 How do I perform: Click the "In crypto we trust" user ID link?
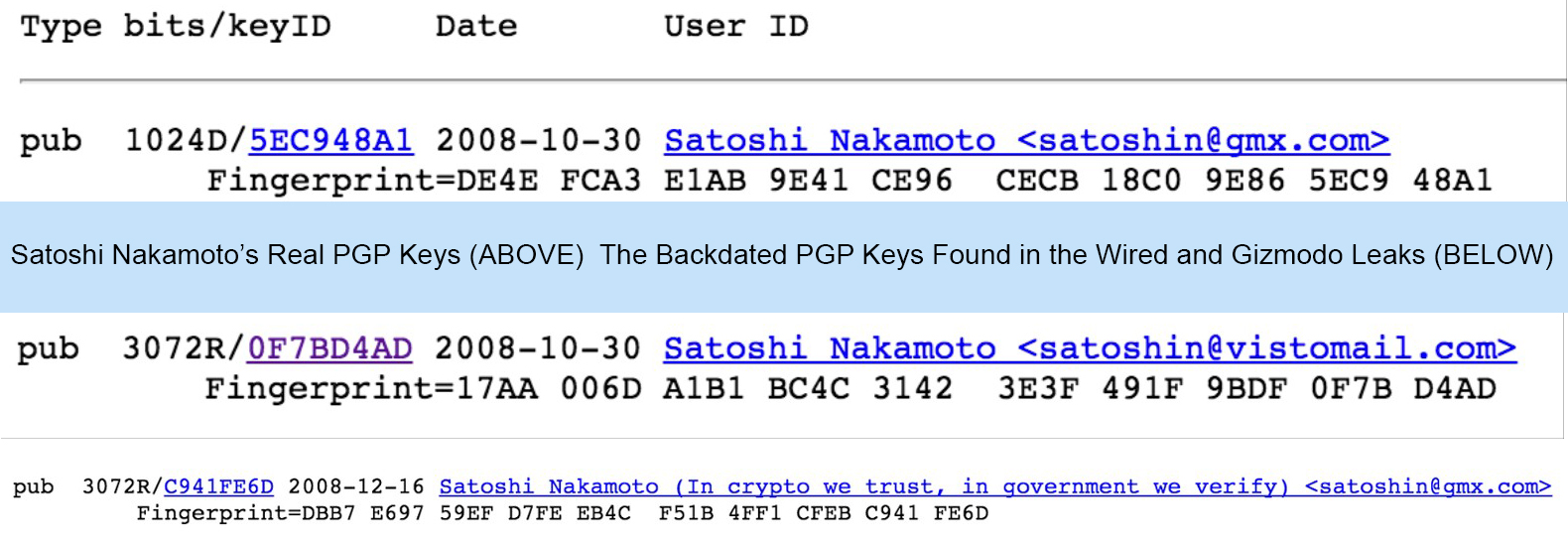coord(994,487)
